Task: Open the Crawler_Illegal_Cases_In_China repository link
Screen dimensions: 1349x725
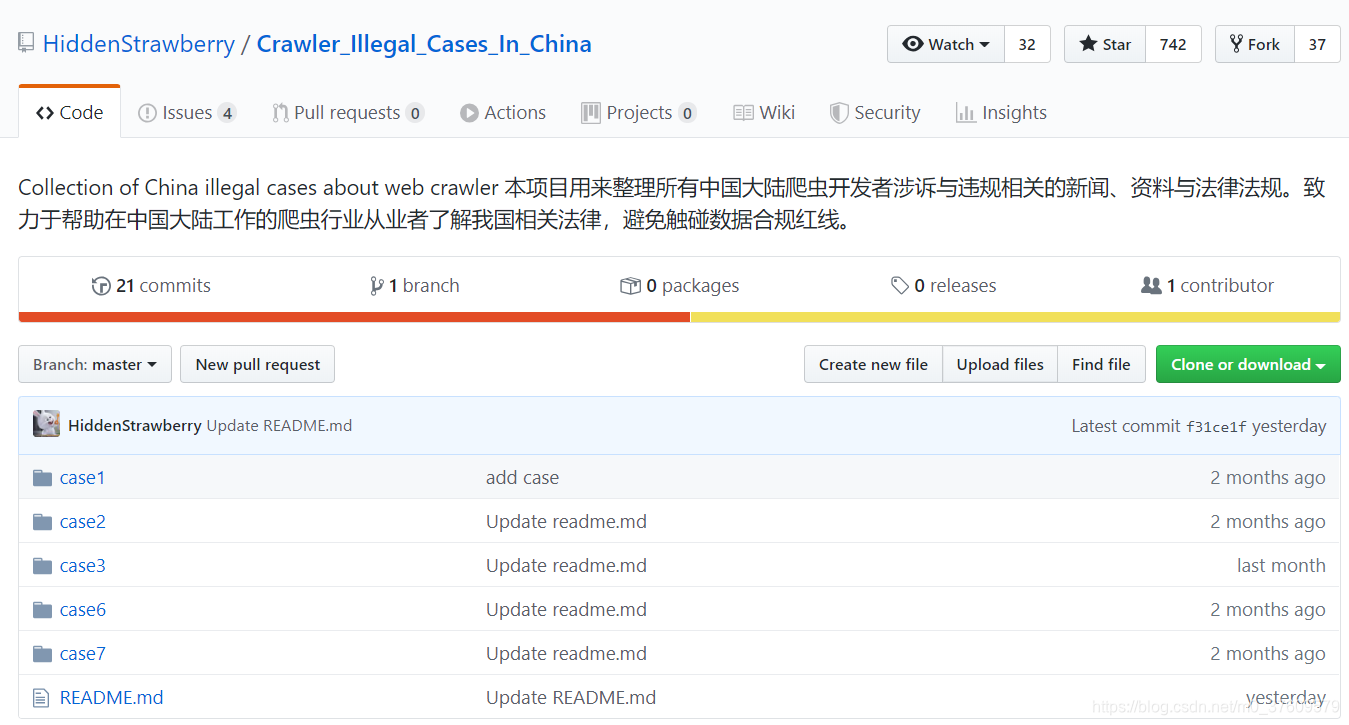Action: [424, 44]
